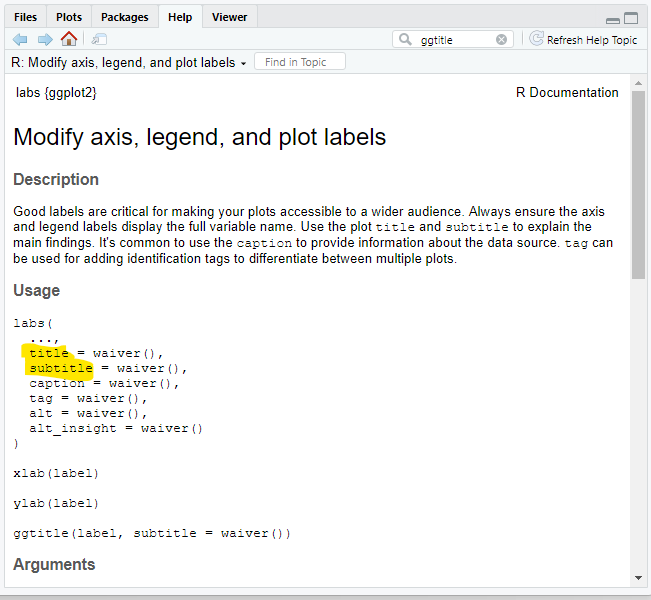Click the vertical scrollbar thumb

638,185
